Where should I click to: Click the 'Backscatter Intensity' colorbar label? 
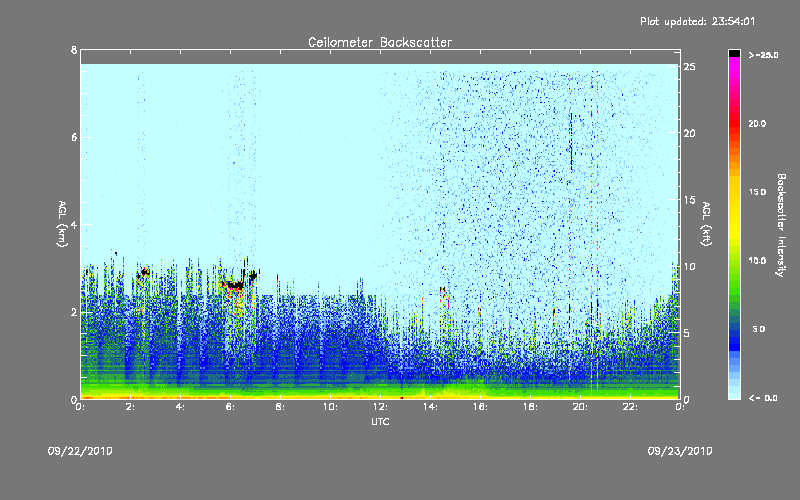781,225
